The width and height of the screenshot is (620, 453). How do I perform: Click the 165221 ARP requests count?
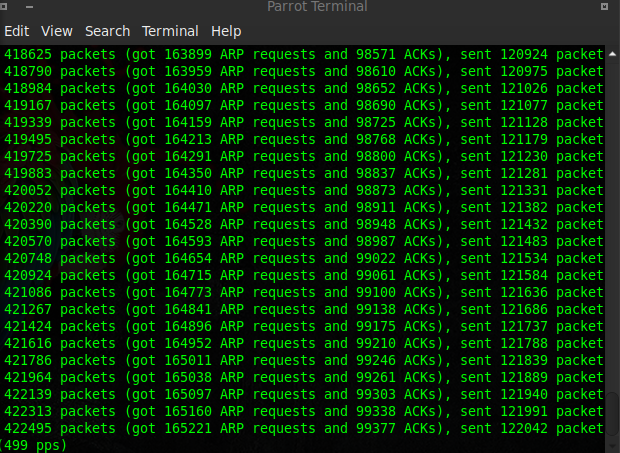[188, 428]
